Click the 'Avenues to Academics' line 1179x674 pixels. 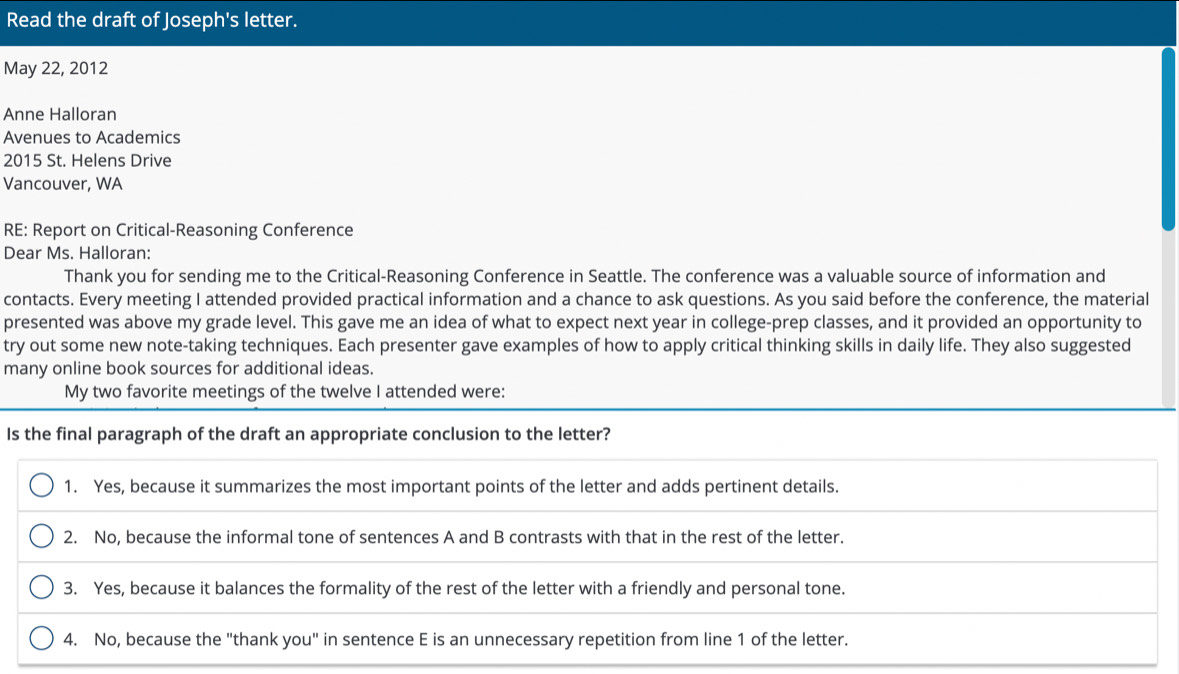pos(92,138)
